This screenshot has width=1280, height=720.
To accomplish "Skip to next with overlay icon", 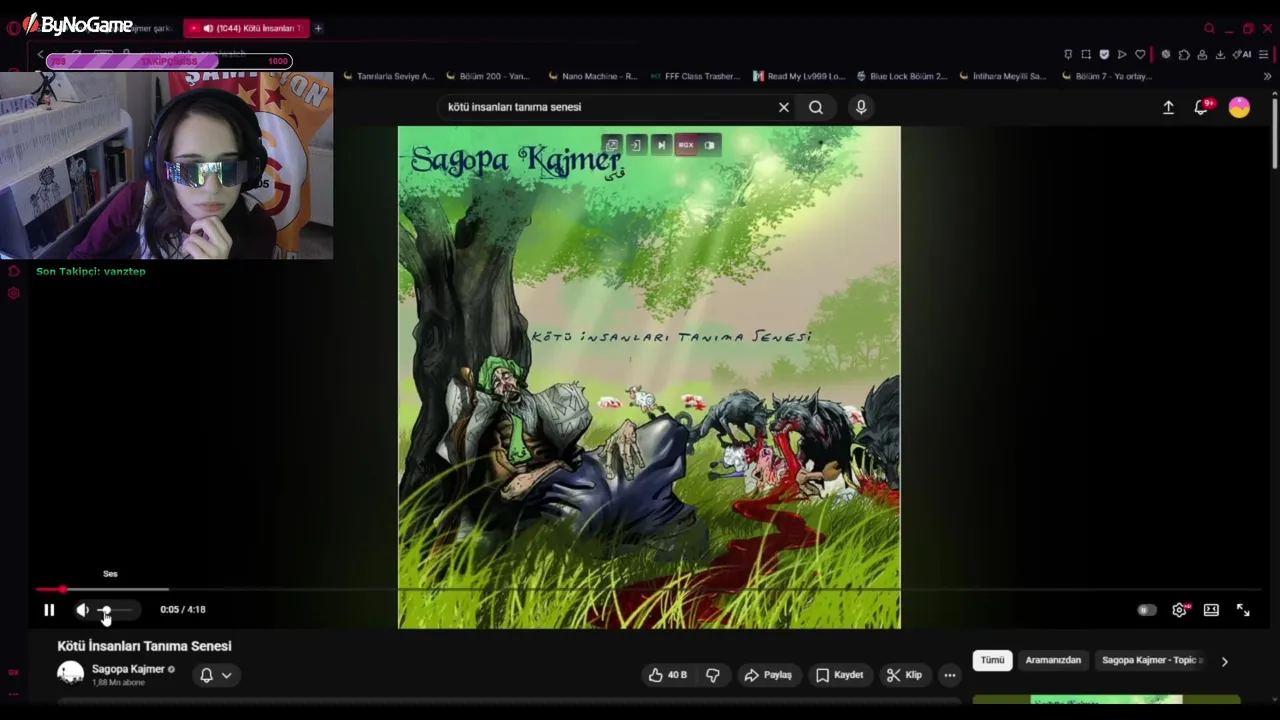I will [x=661, y=145].
